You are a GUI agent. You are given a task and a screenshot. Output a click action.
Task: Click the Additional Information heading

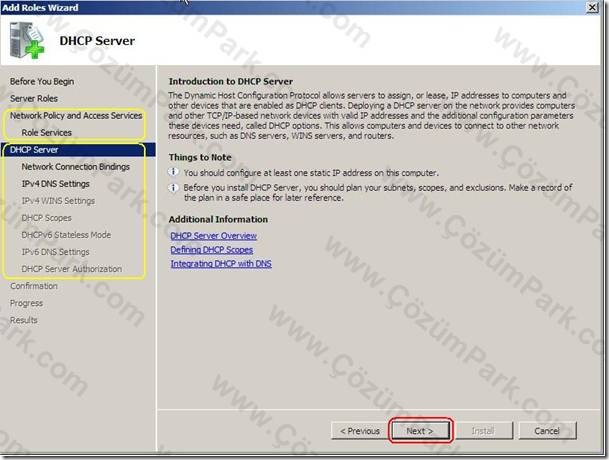pos(218,219)
